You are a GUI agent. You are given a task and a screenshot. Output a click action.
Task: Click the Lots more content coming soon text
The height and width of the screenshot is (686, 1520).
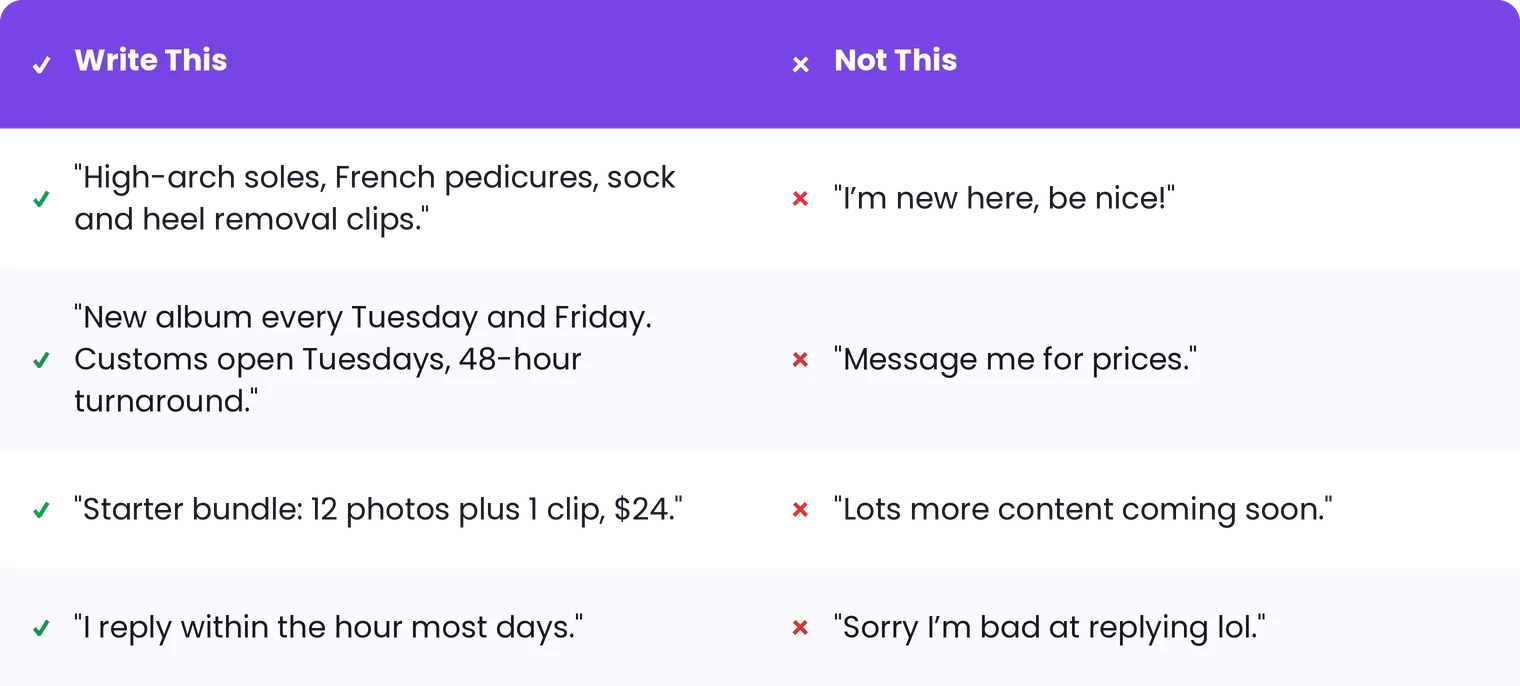(1084, 510)
